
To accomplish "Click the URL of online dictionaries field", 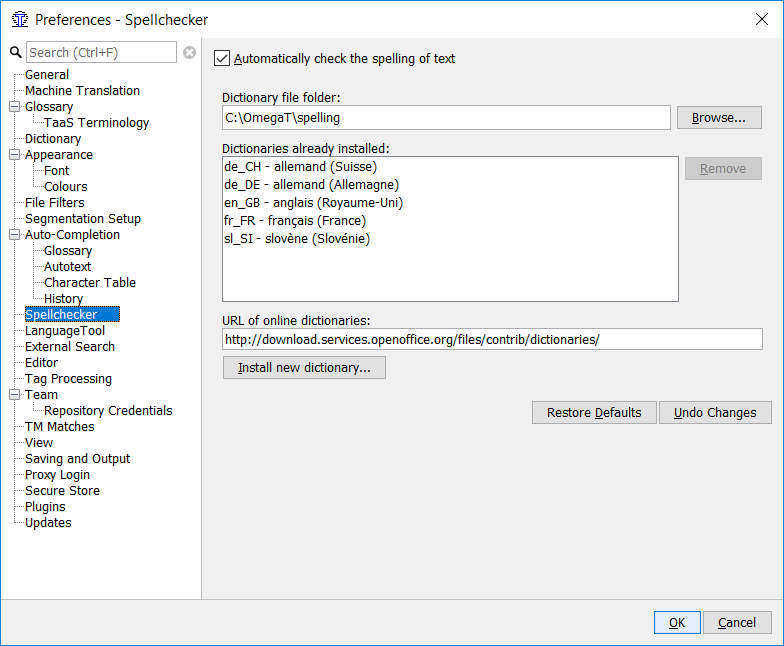I will [x=492, y=340].
